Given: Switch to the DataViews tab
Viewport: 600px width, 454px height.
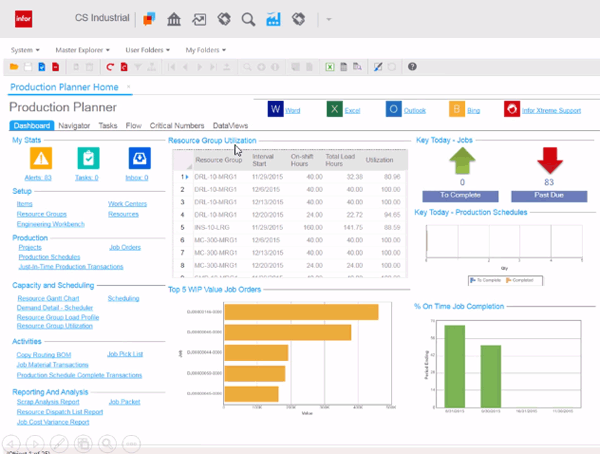Looking at the screenshot, I should click(230, 126).
